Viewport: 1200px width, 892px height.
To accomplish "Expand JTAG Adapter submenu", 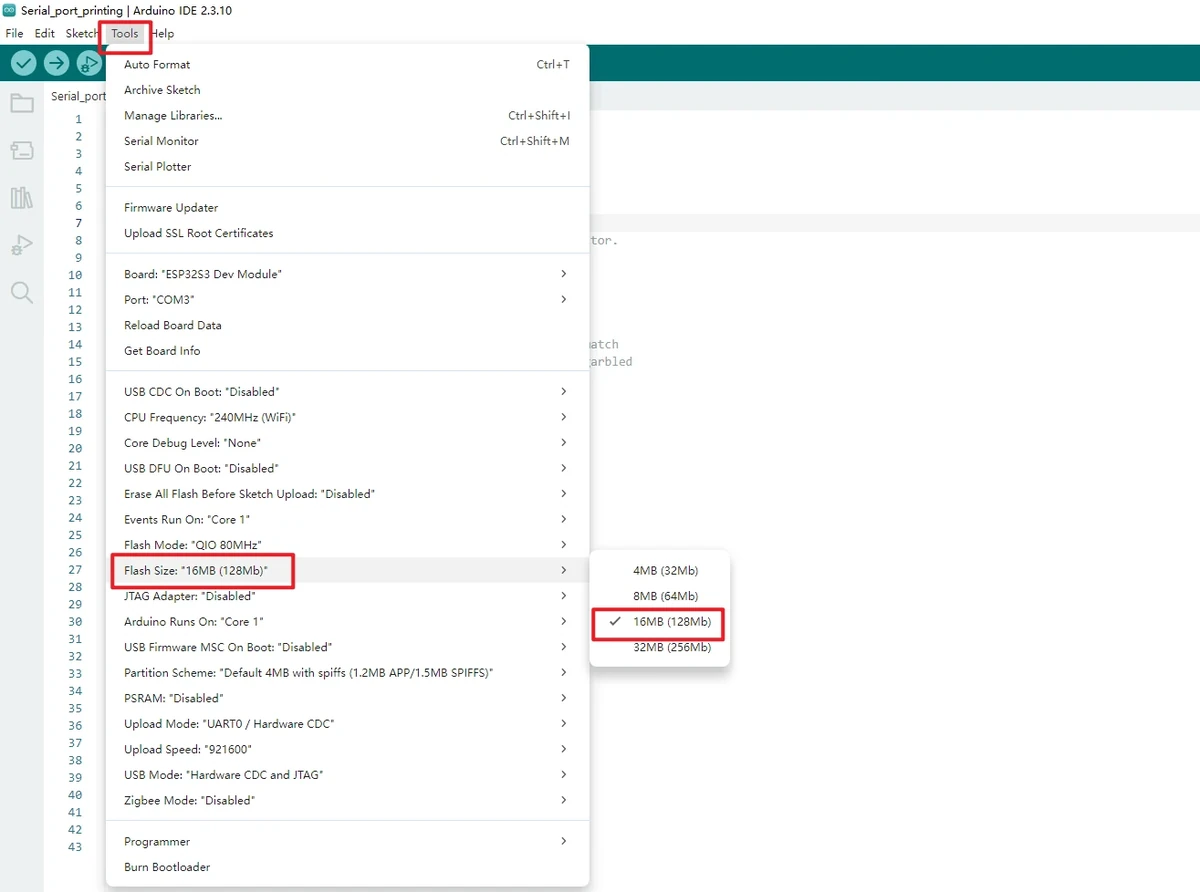I will [348, 596].
